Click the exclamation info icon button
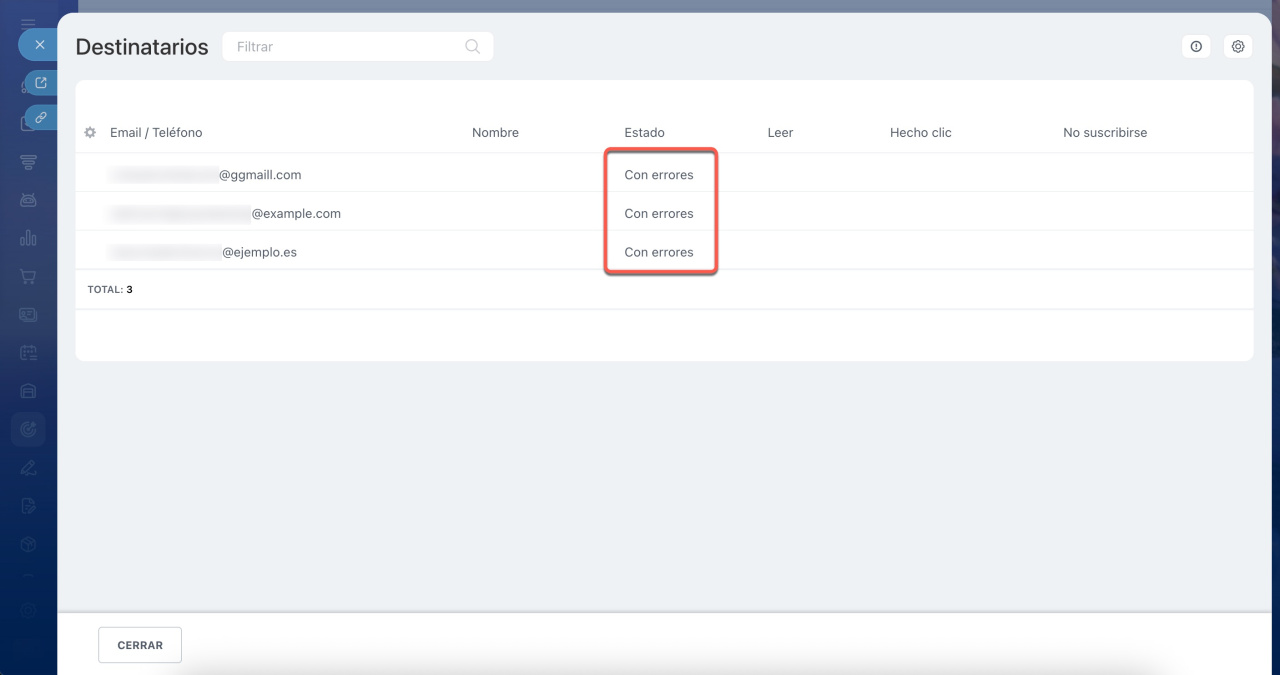1280x675 pixels. point(1196,47)
